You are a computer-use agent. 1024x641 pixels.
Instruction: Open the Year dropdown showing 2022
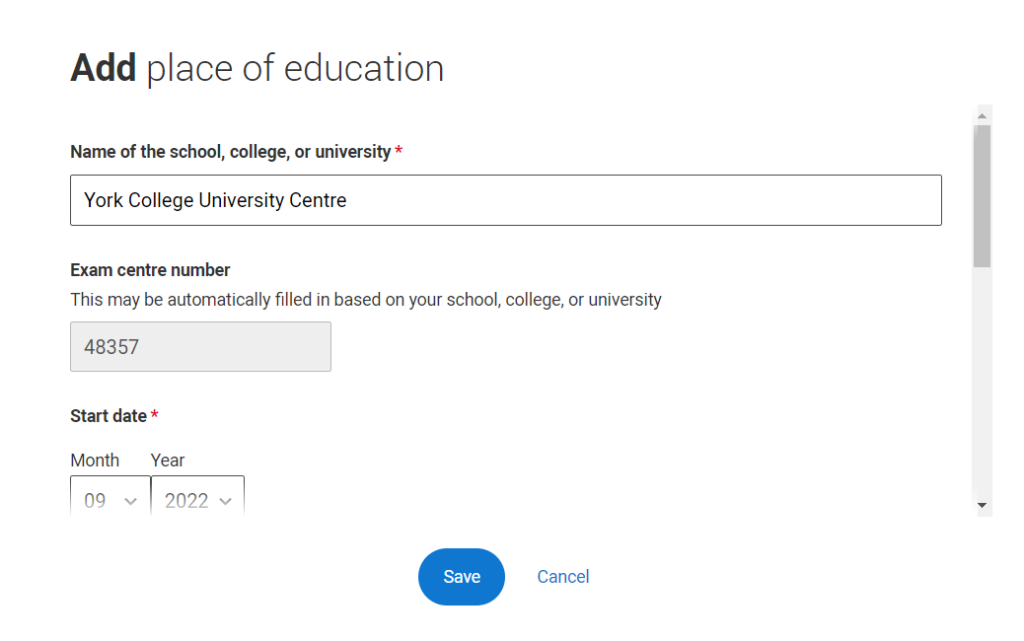pos(198,496)
